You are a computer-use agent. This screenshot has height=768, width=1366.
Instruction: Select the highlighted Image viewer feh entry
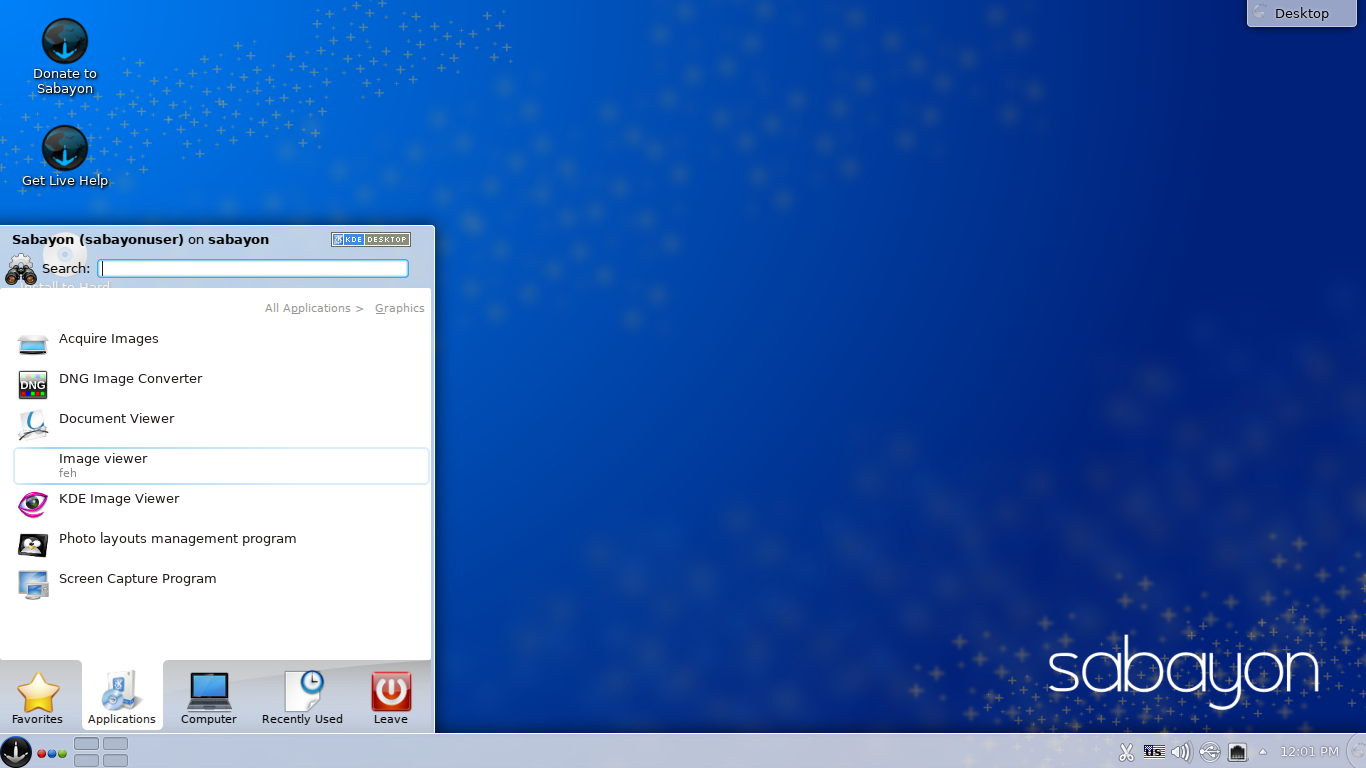click(x=221, y=466)
